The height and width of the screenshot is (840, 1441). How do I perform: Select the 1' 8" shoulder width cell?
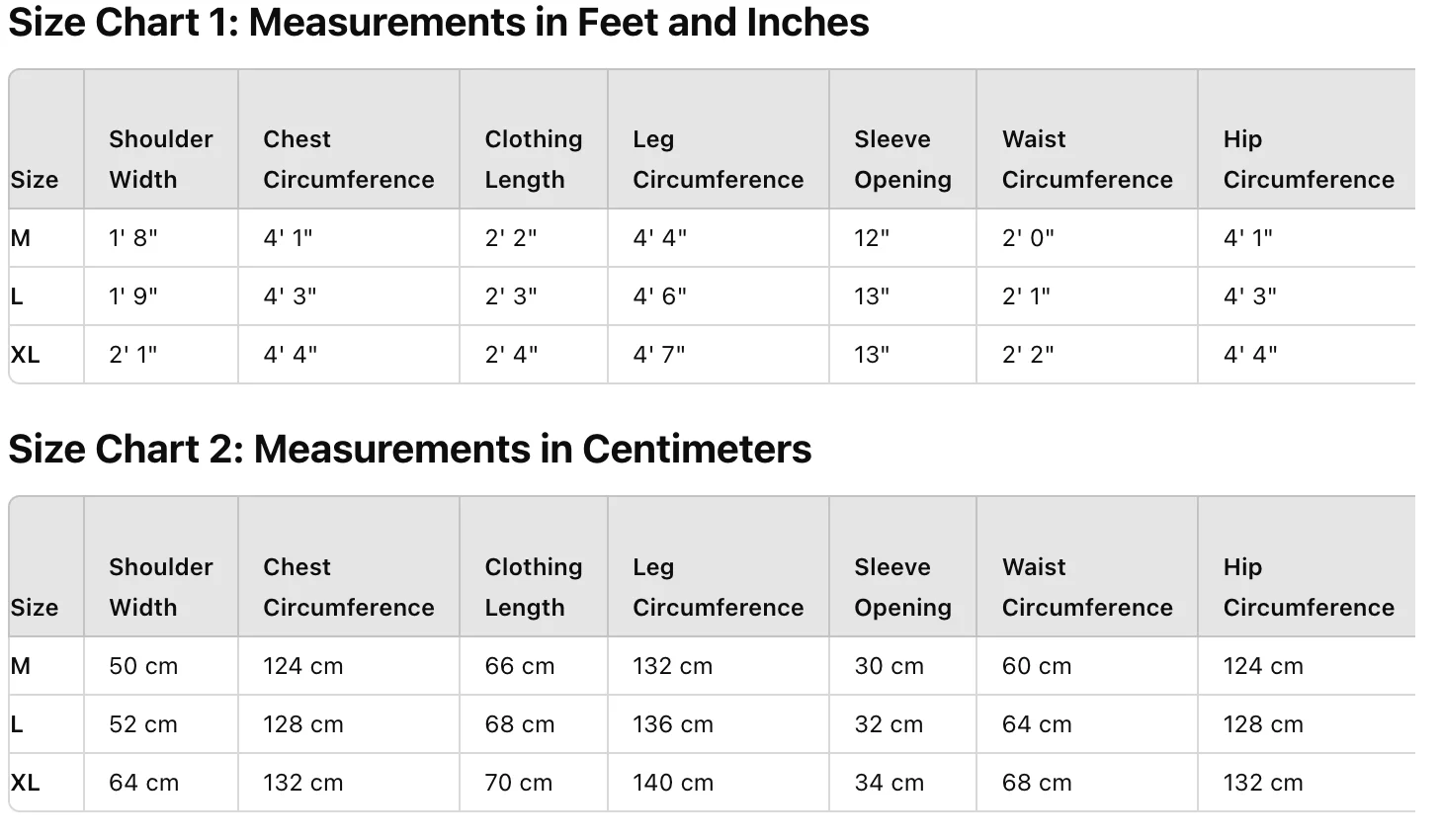(133, 238)
